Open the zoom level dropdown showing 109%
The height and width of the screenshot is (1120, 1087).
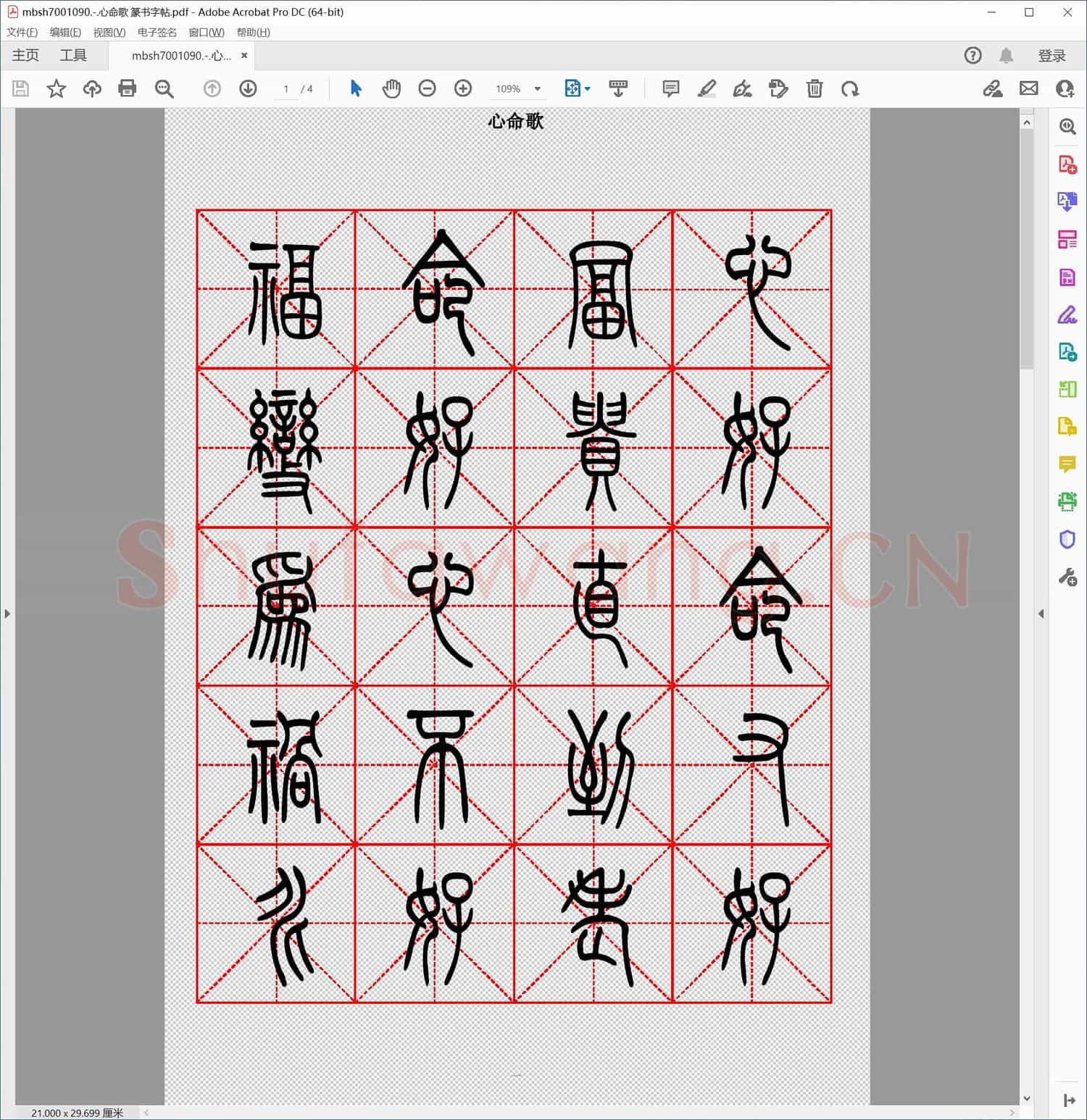[x=537, y=88]
